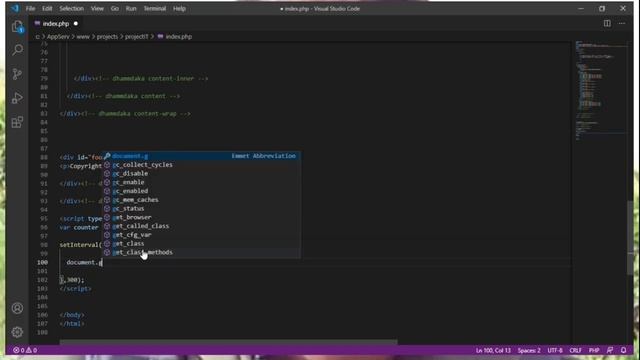Select get_cfg_var suggestion
Screen dimensions: 640x360
pos(201,235)
